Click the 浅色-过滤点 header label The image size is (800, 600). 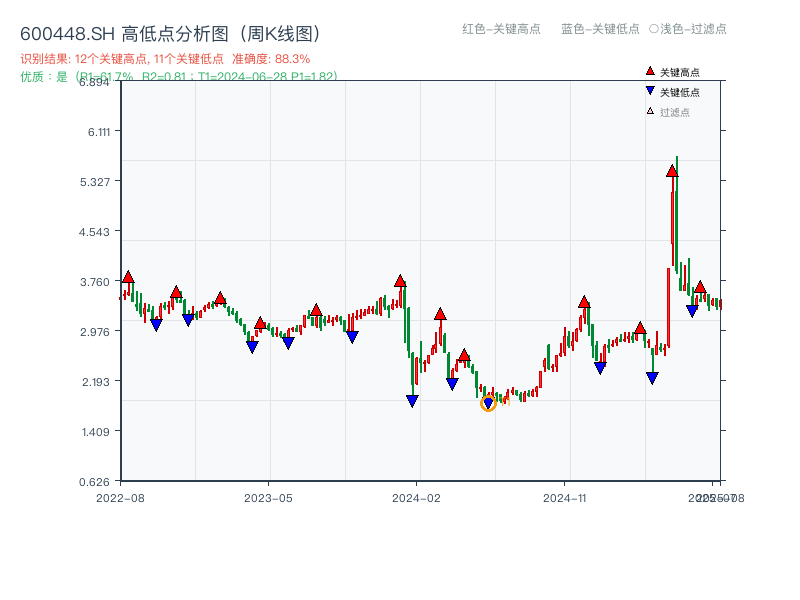point(688,29)
